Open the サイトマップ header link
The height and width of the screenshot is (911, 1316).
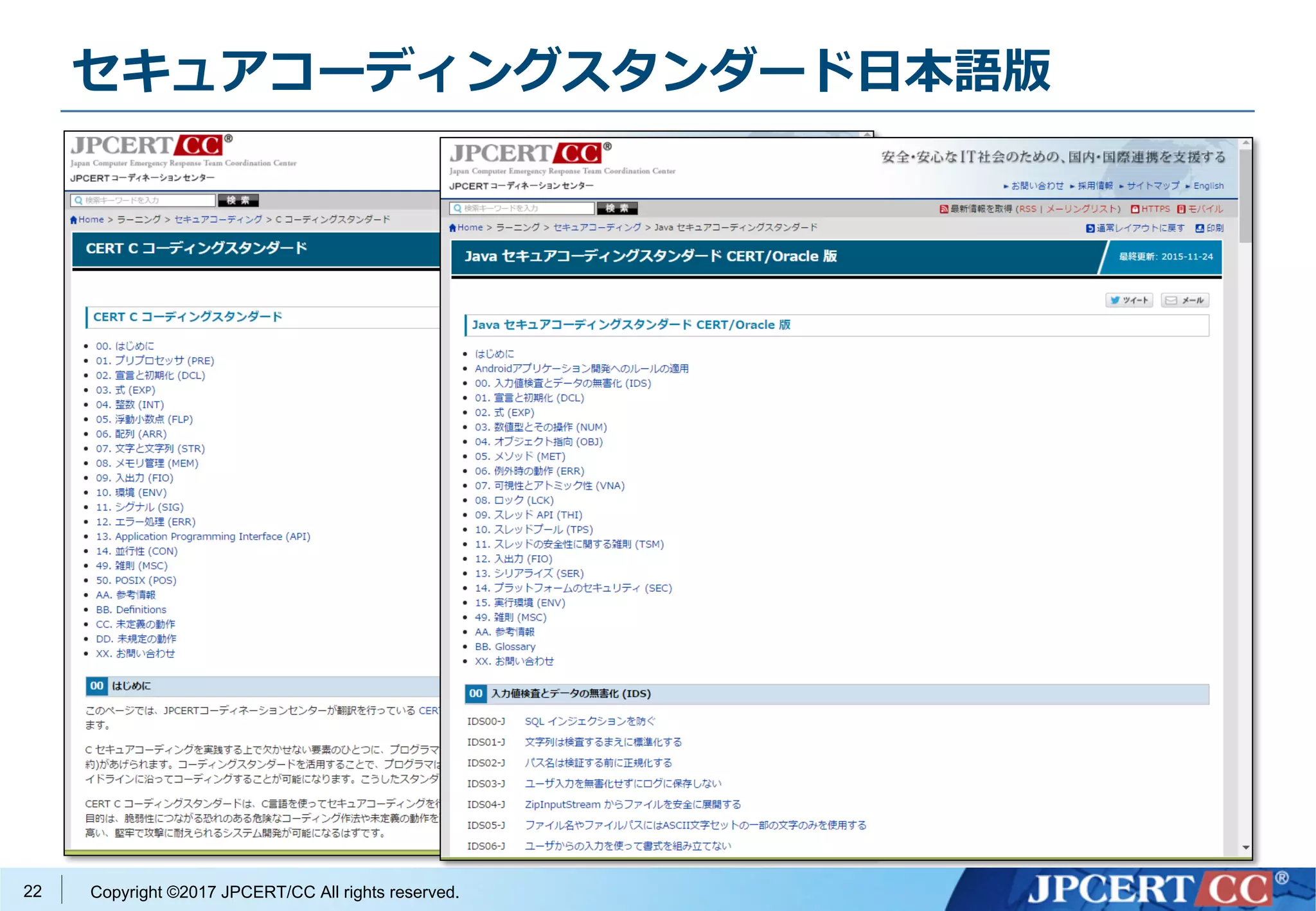click(1153, 186)
